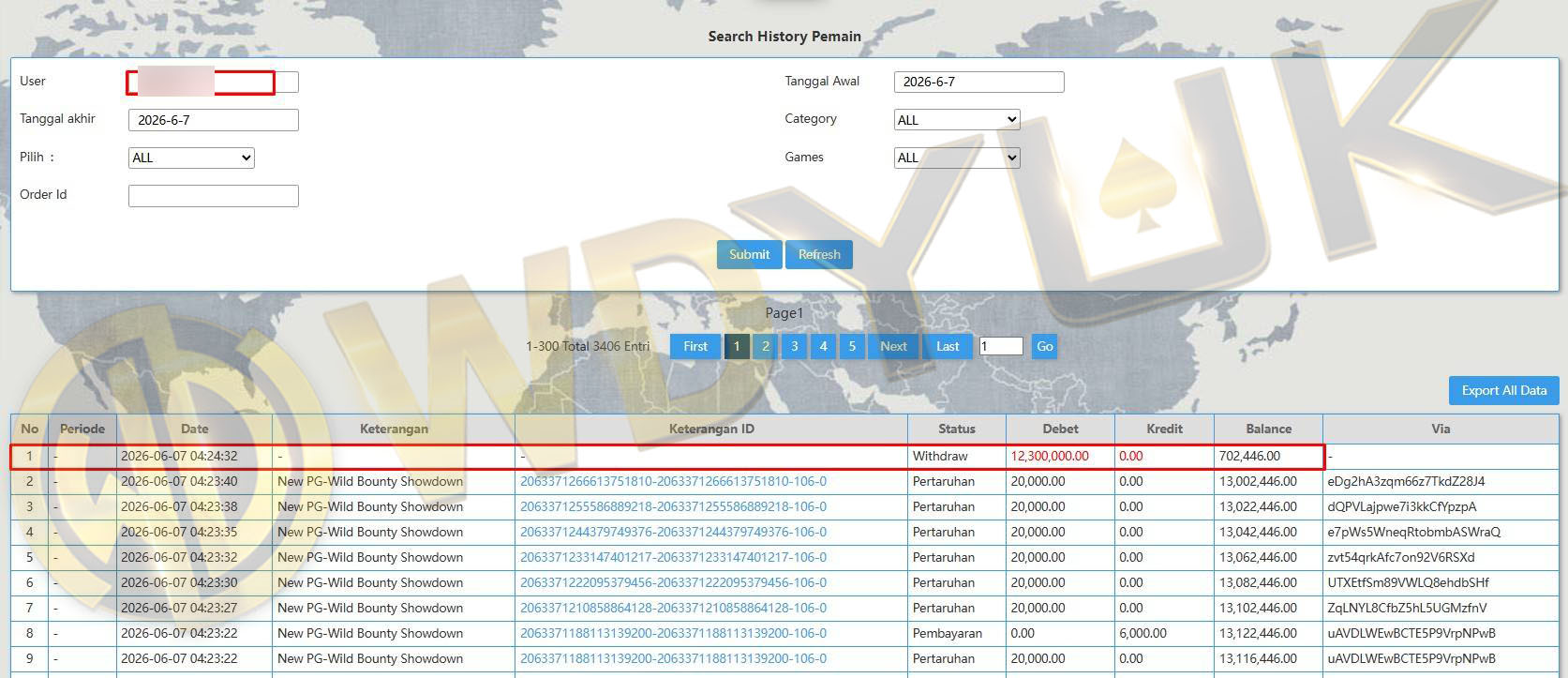Select page 2 in pagination
The width and height of the screenshot is (1568, 678).
766,346
